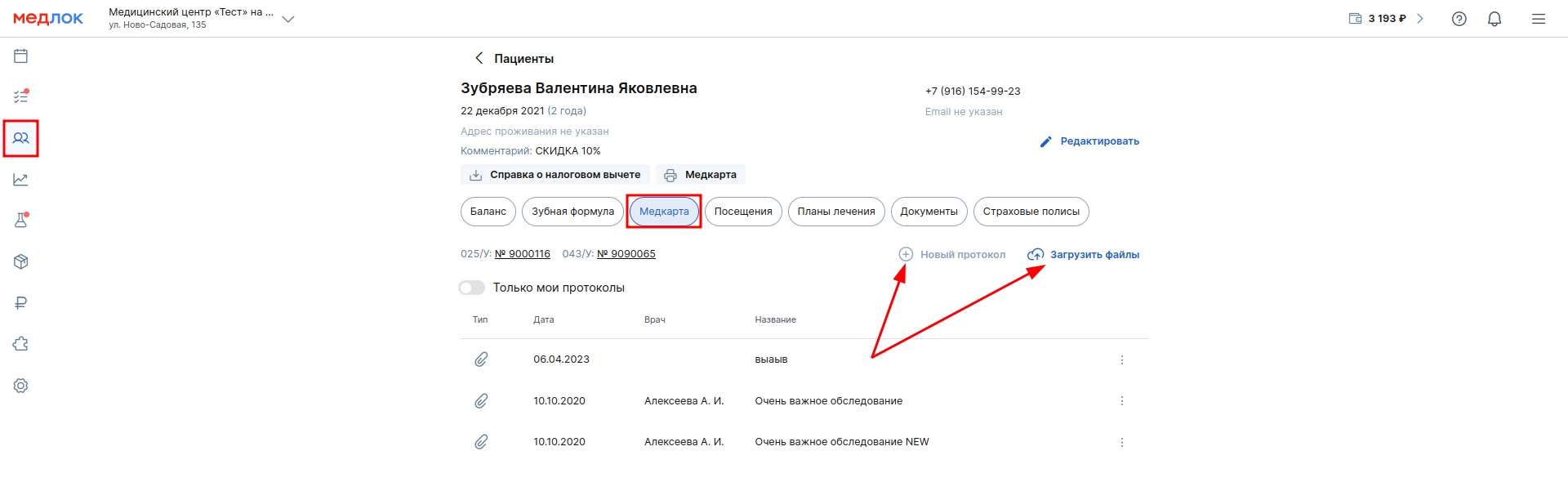Click the pencil icon beside Редактировать

point(1046,141)
